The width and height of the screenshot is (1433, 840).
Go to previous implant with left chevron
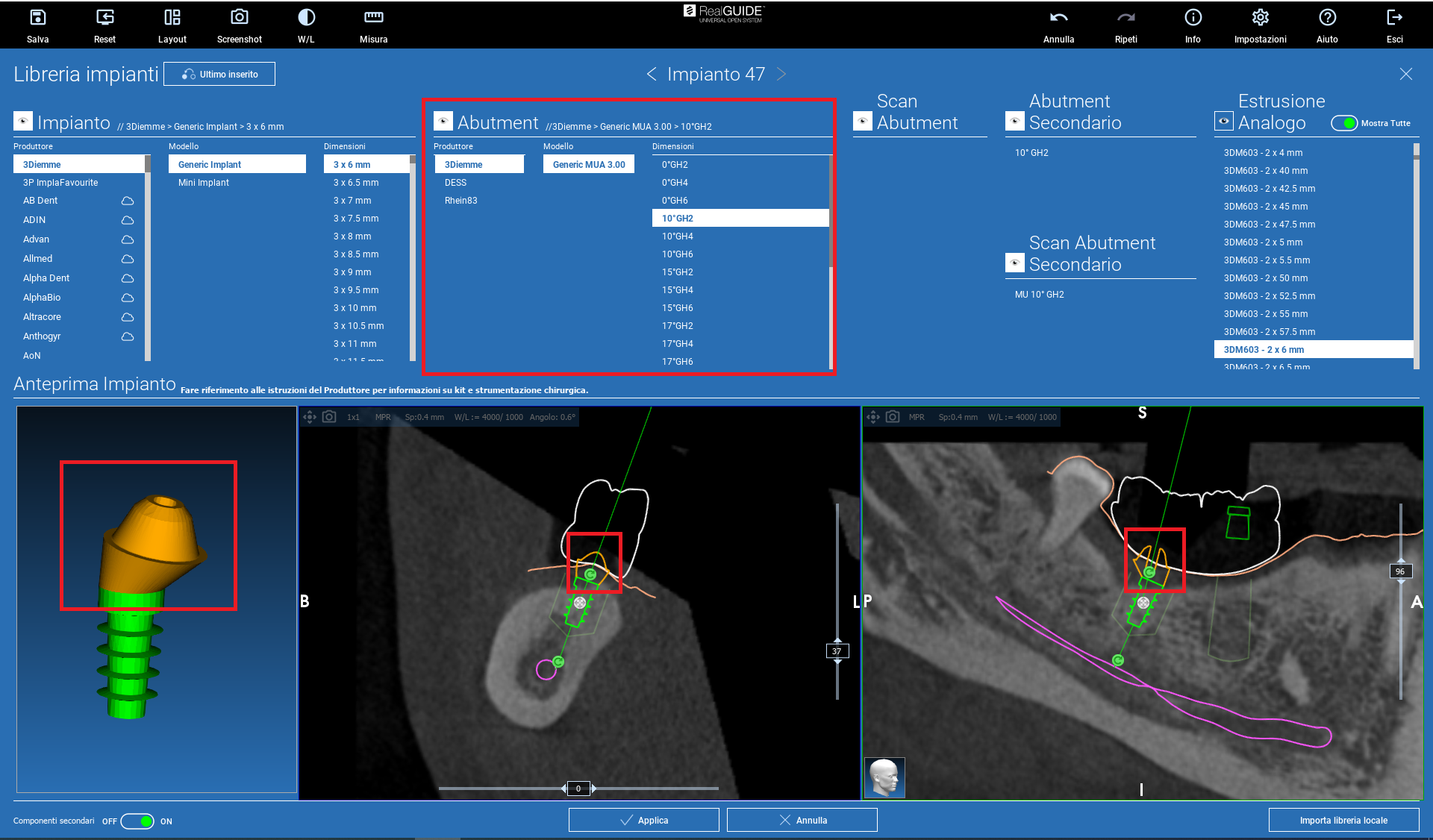652,74
